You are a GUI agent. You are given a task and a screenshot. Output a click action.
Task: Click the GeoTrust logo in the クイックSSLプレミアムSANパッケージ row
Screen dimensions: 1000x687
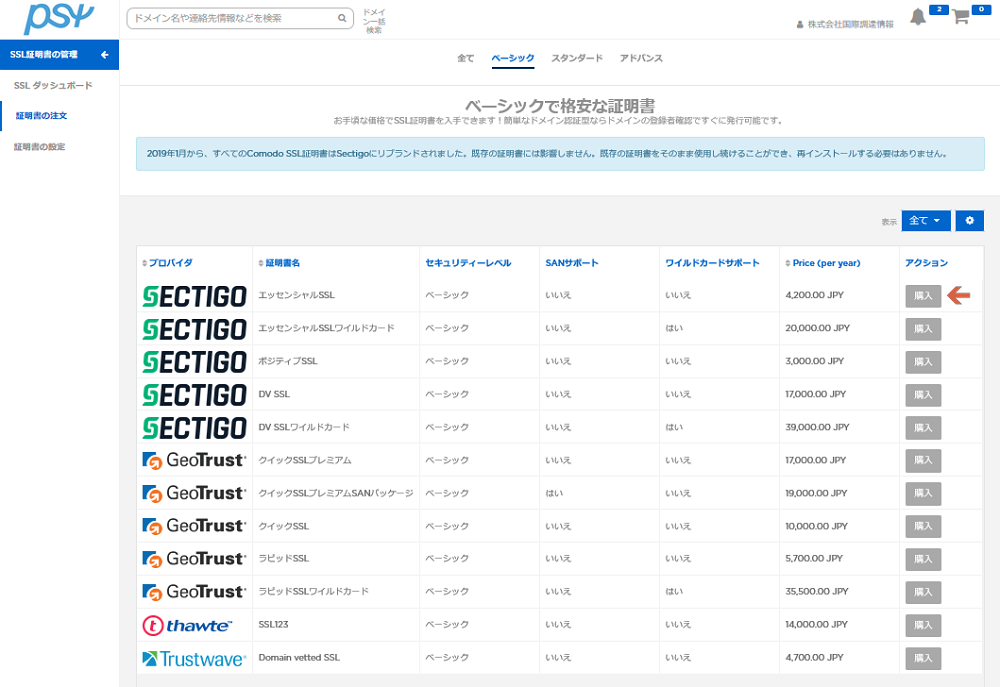pos(193,493)
